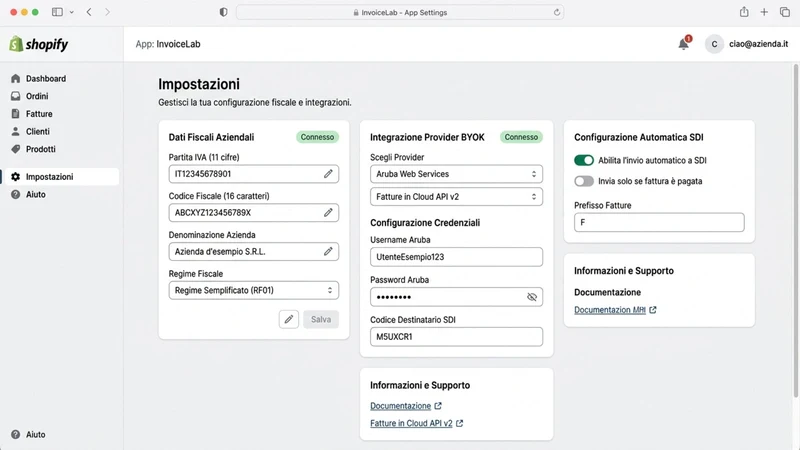Viewport: 800px width, 450px height.
Task: Click the Impostazioni gear icon
Action: [x=15, y=177]
